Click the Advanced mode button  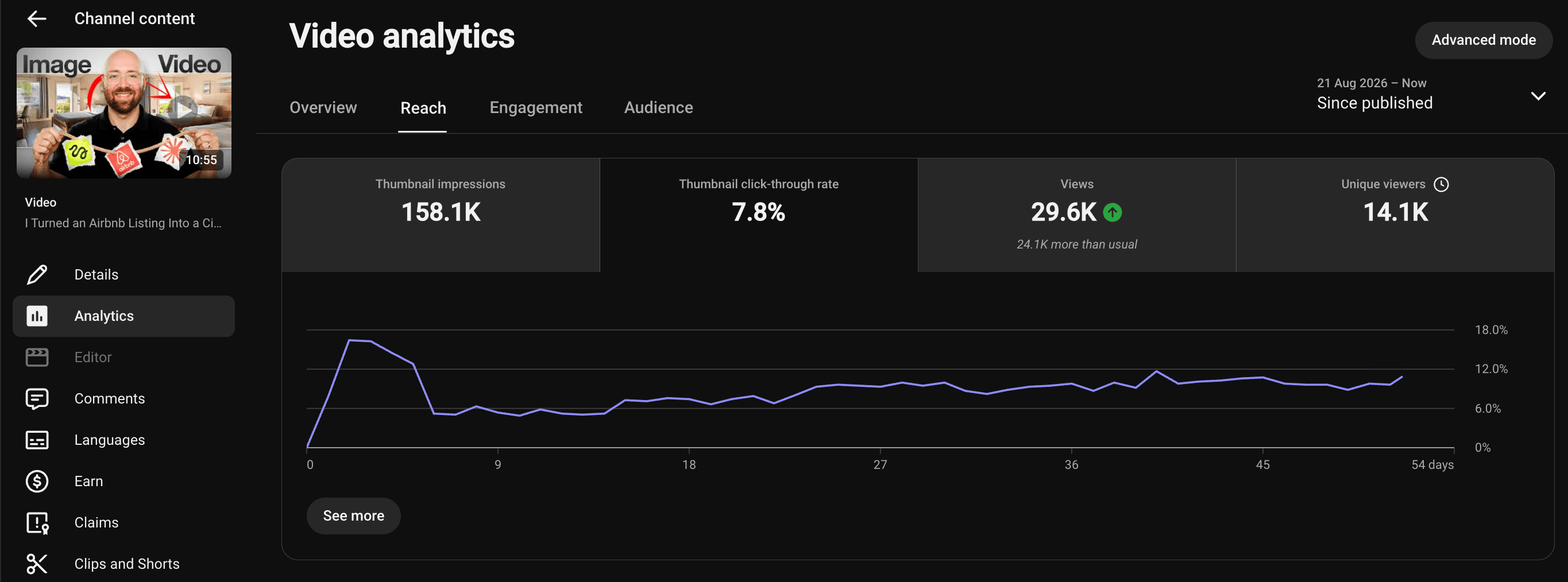pos(1483,40)
